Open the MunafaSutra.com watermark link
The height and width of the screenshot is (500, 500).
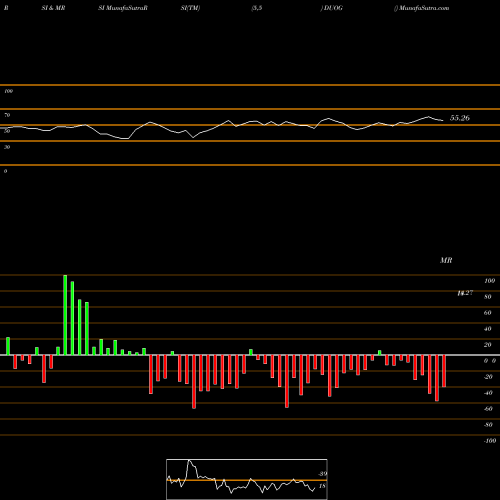point(424,8)
